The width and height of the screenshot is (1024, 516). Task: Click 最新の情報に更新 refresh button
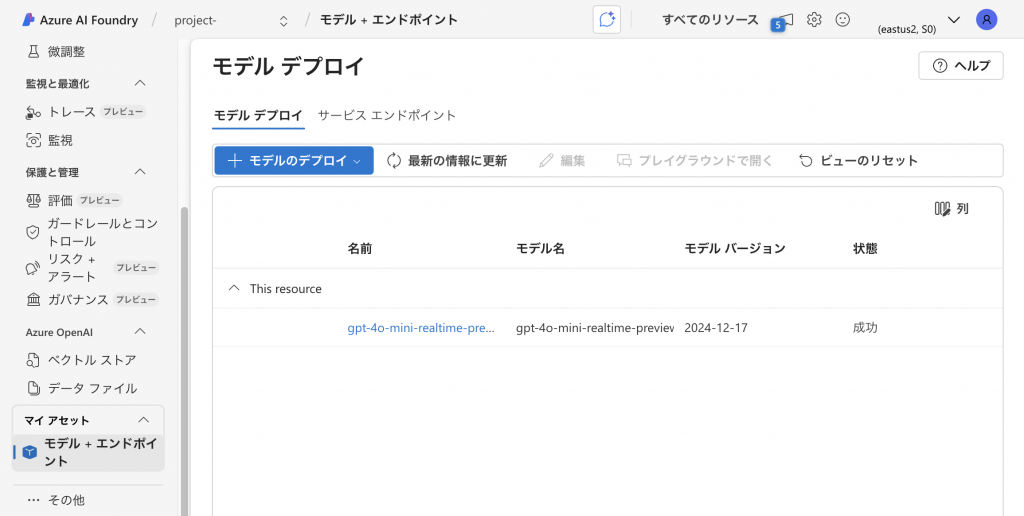point(447,161)
